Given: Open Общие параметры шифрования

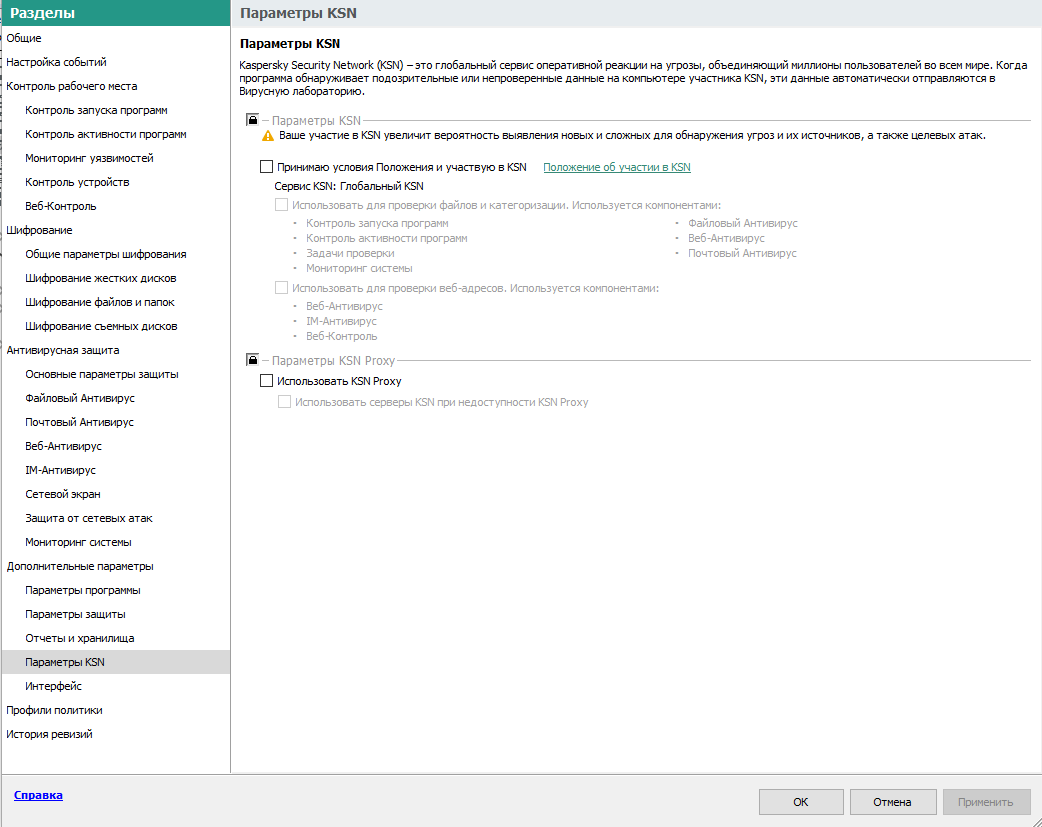Looking at the screenshot, I should pyautogui.click(x=116, y=254).
